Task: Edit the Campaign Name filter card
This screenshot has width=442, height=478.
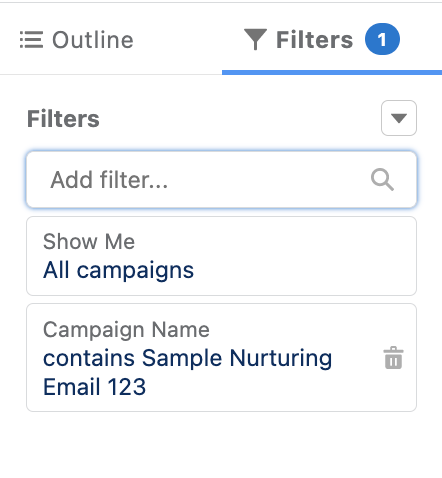Action: (x=221, y=357)
